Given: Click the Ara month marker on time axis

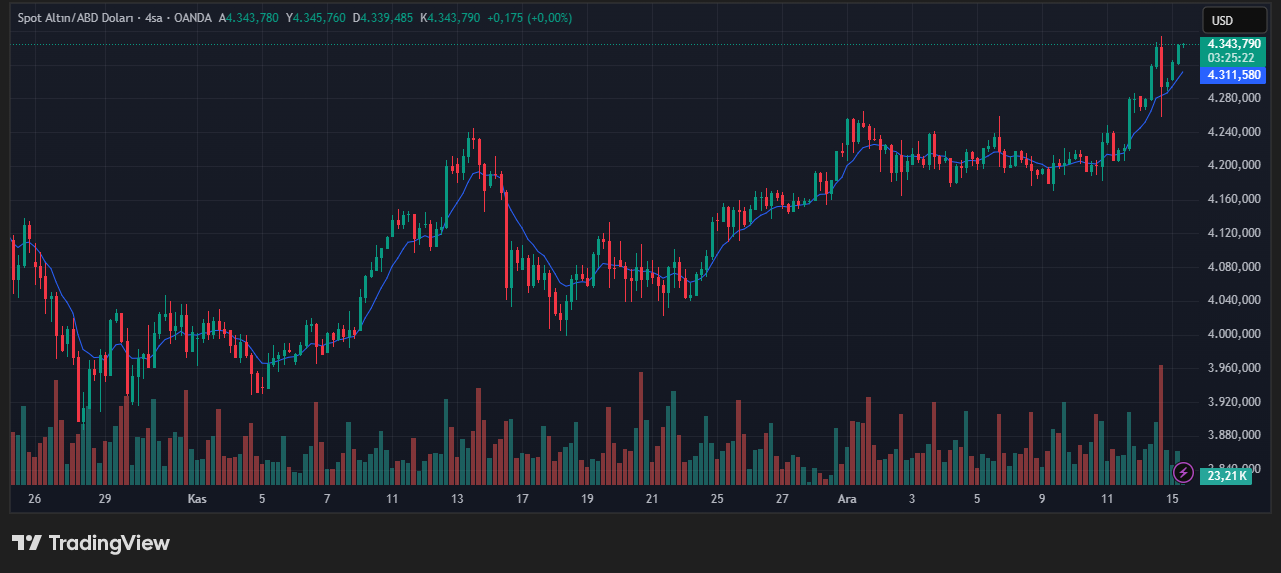Looking at the screenshot, I should tap(847, 498).
